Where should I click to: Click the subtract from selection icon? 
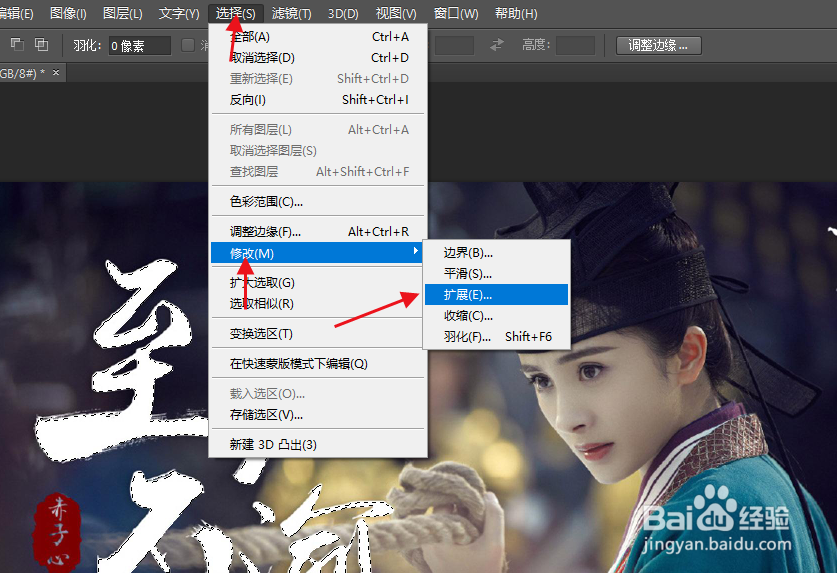pyautogui.click(x=17, y=45)
